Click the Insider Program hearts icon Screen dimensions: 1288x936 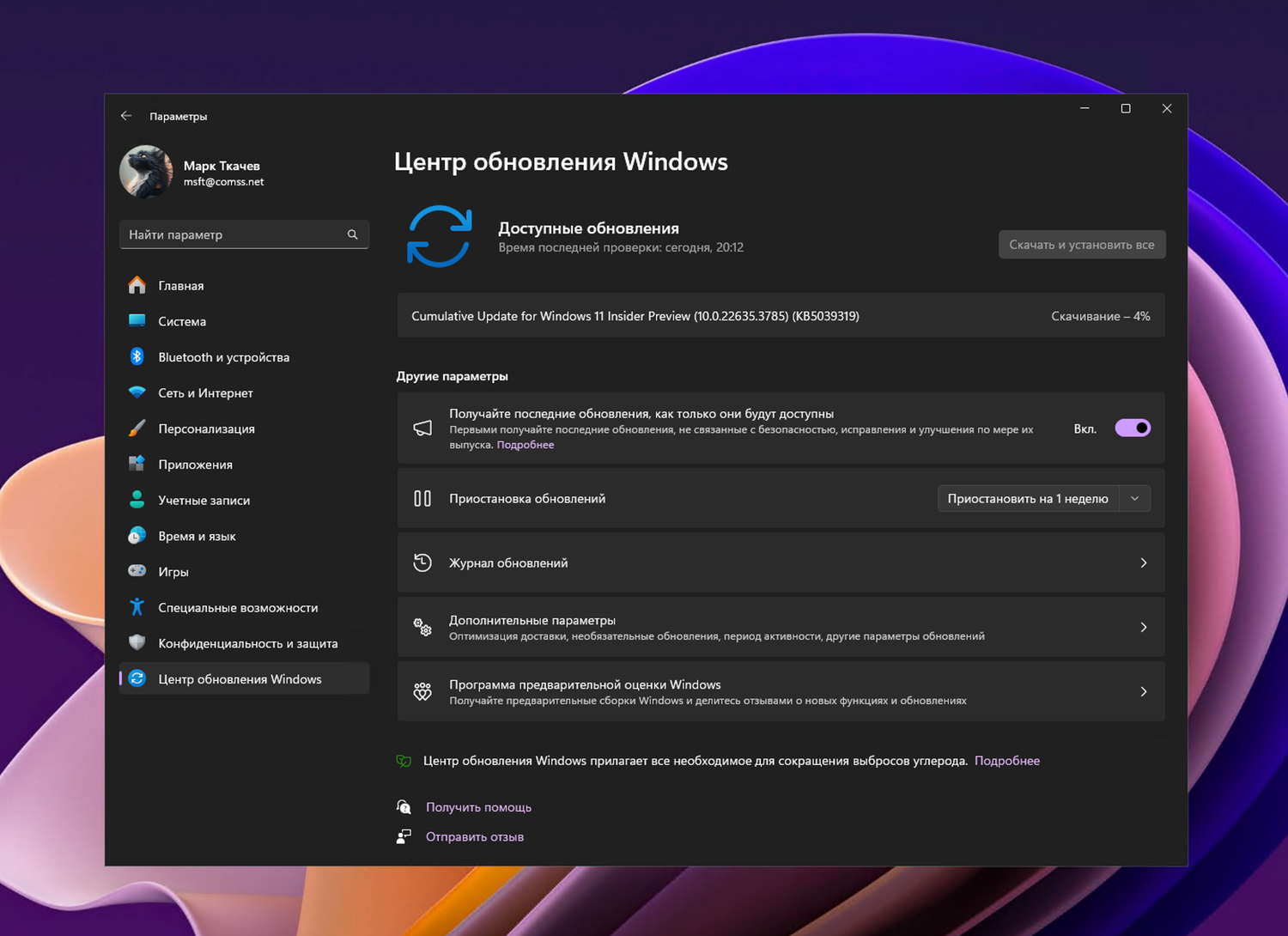(x=422, y=691)
